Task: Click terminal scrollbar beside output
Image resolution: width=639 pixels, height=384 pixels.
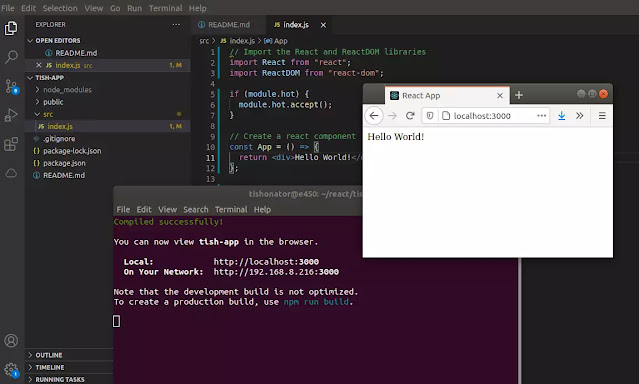Action: [520, 320]
